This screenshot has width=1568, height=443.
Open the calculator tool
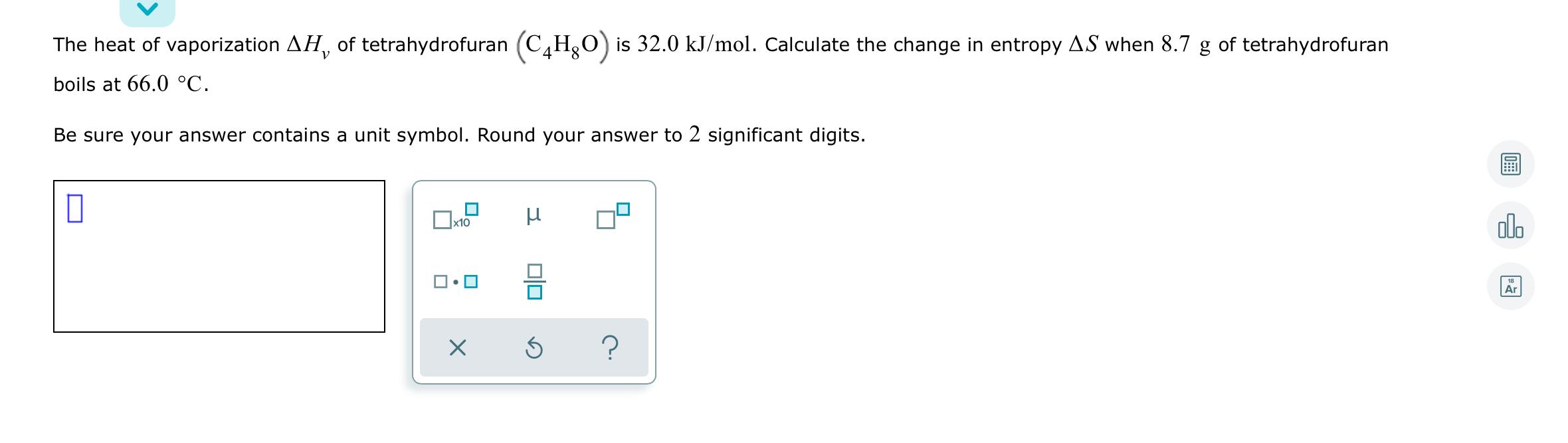(1510, 164)
